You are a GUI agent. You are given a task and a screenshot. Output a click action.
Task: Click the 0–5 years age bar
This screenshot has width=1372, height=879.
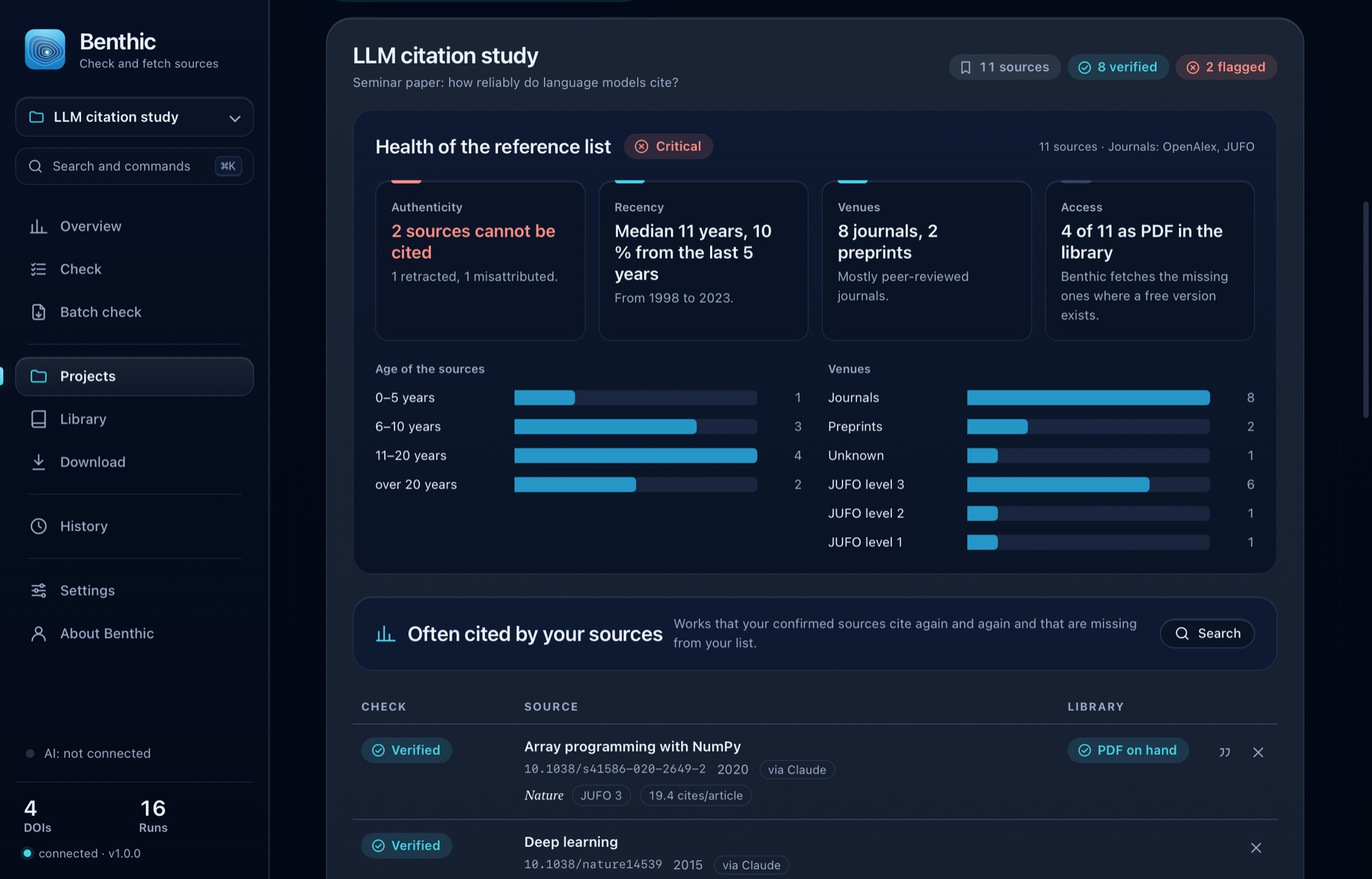(x=635, y=397)
